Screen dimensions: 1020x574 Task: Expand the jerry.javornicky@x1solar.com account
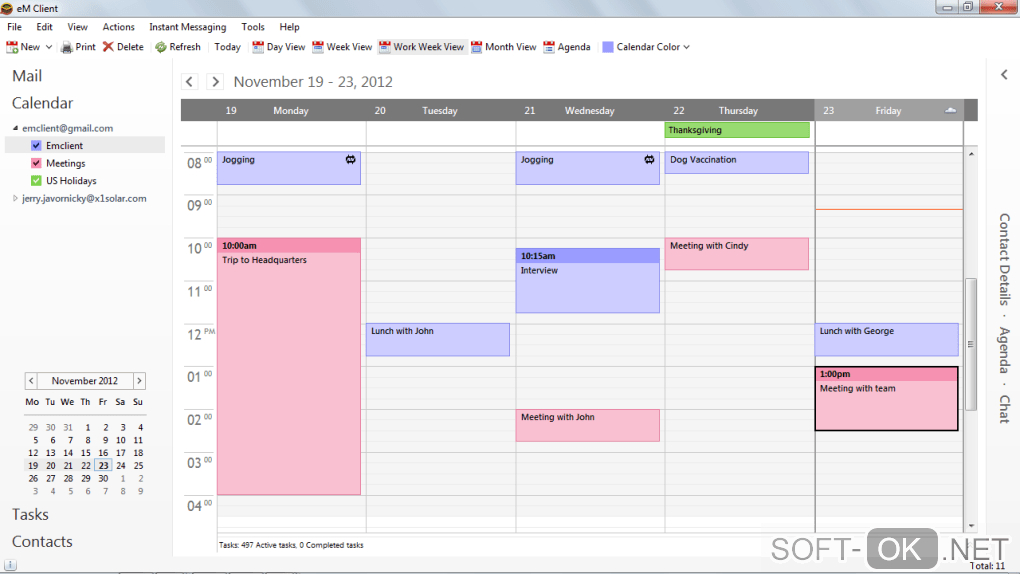point(15,199)
